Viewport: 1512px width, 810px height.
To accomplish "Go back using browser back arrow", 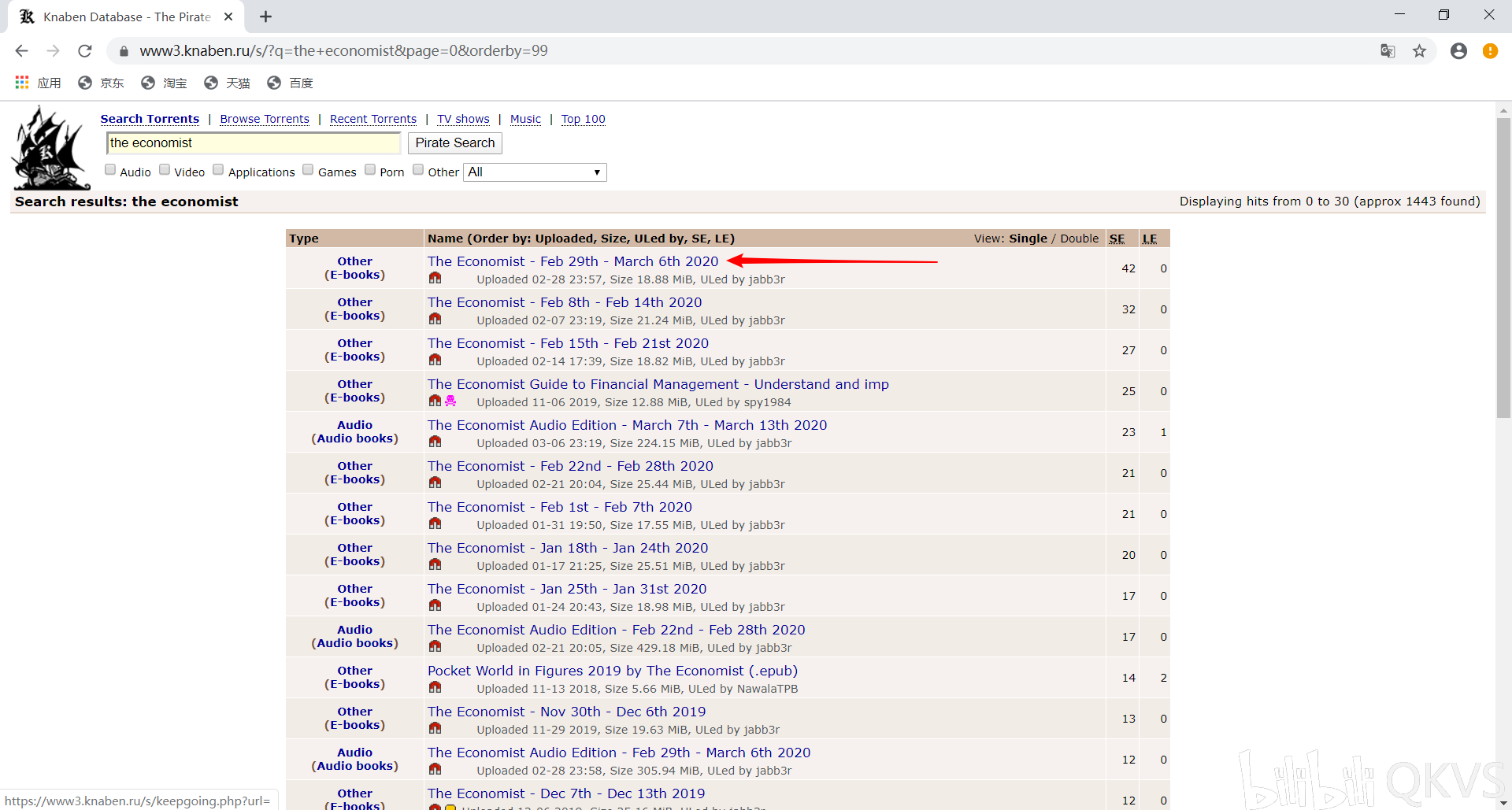I will (x=22, y=51).
